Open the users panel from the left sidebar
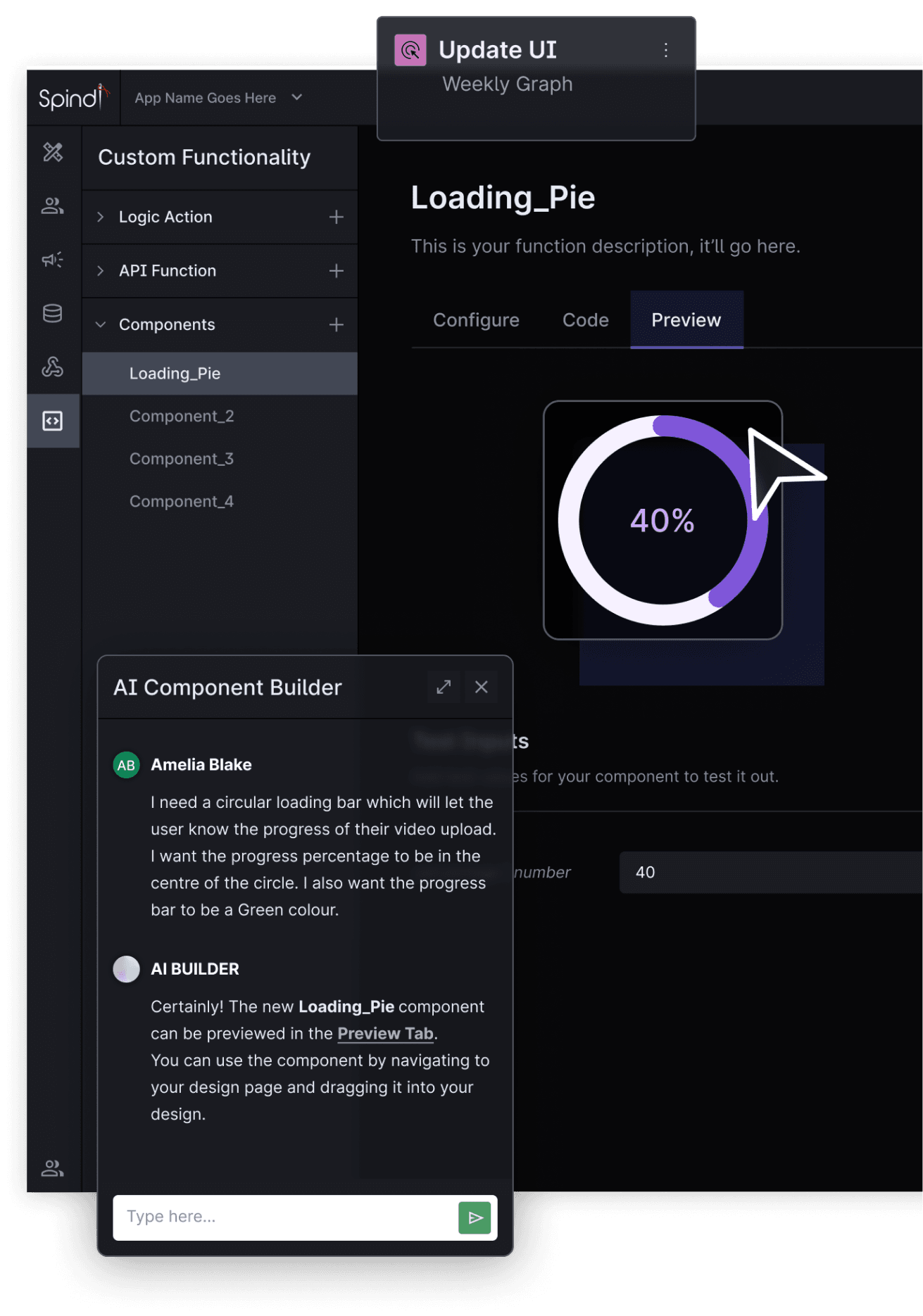The width and height of the screenshot is (923, 1316). [x=53, y=206]
